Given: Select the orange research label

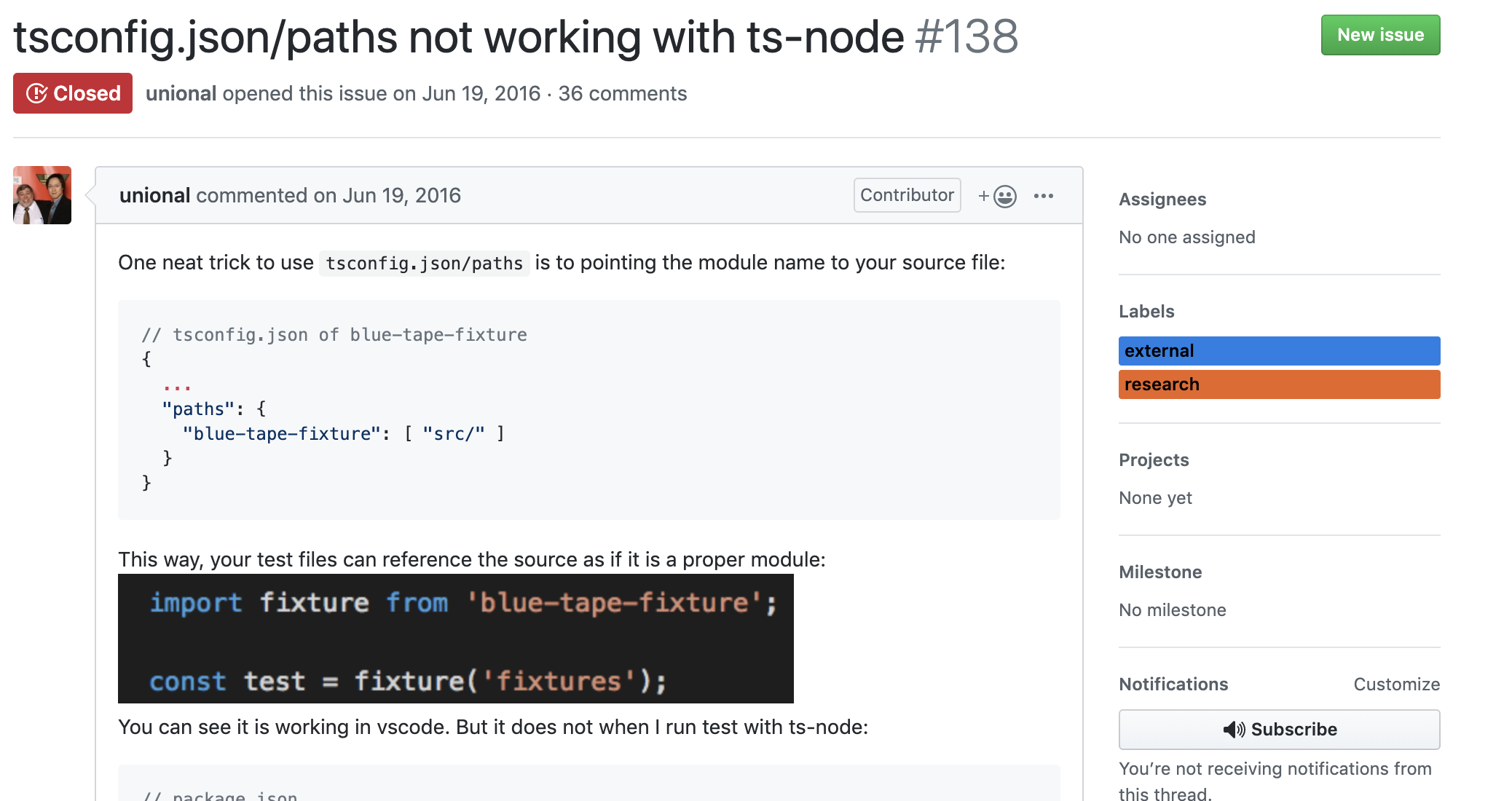Looking at the screenshot, I should click(x=1278, y=384).
